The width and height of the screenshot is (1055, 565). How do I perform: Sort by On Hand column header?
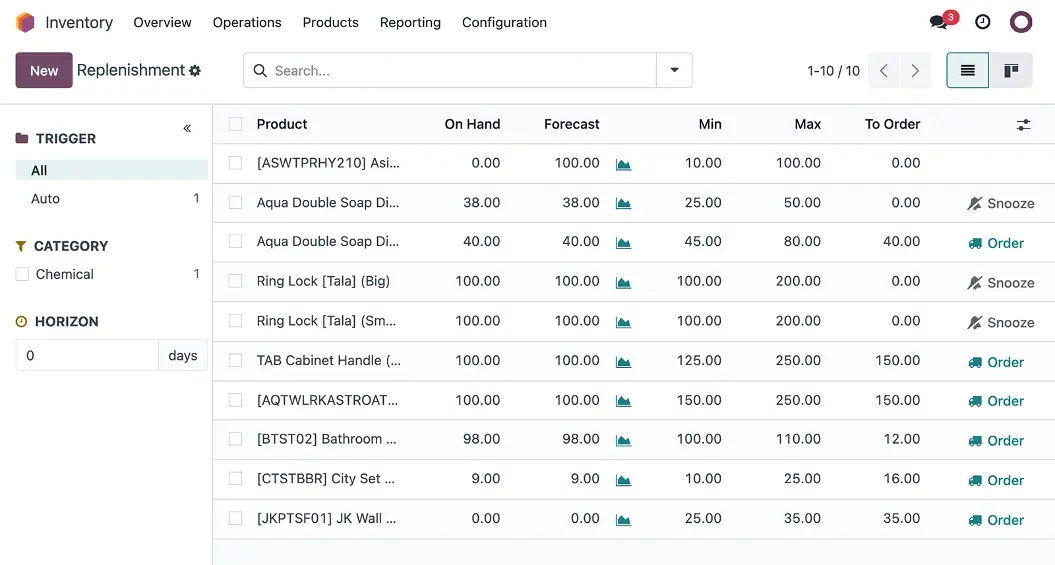coord(472,124)
